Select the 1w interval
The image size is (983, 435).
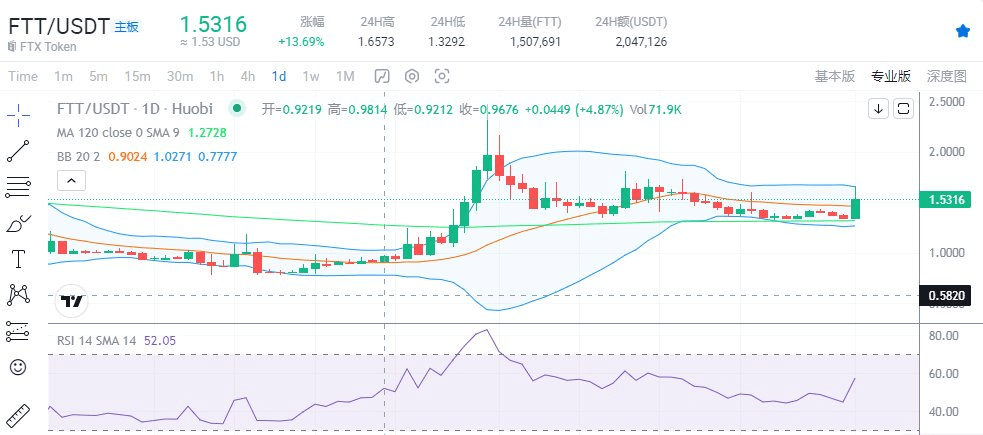(311, 76)
